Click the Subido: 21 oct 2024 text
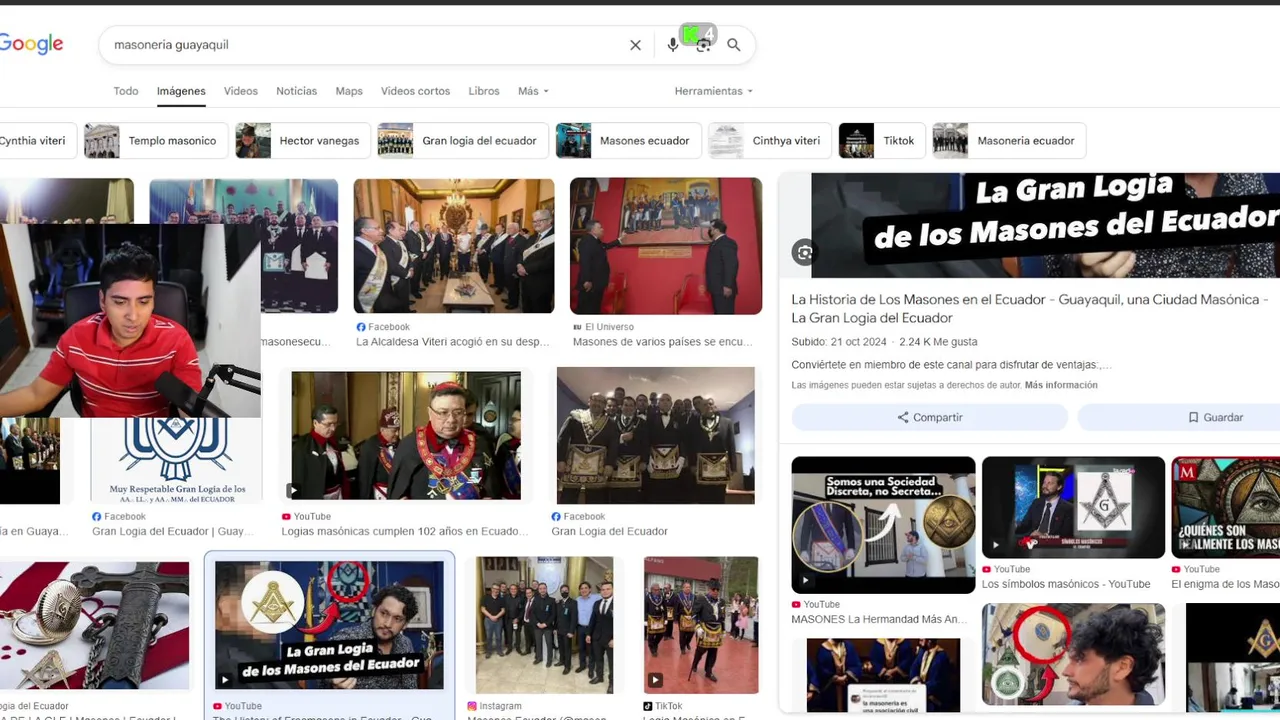 pos(840,342)
